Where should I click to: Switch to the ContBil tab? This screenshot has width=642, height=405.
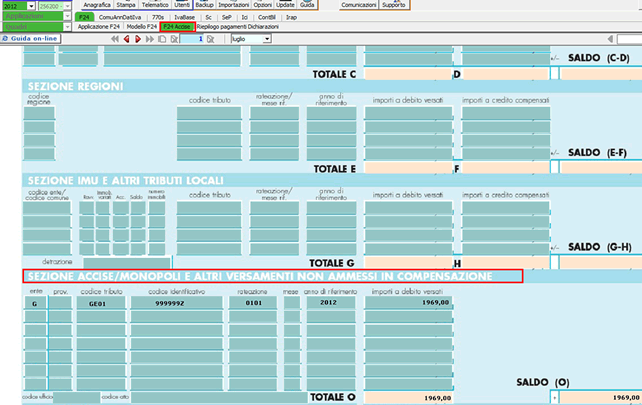(267, 17)
